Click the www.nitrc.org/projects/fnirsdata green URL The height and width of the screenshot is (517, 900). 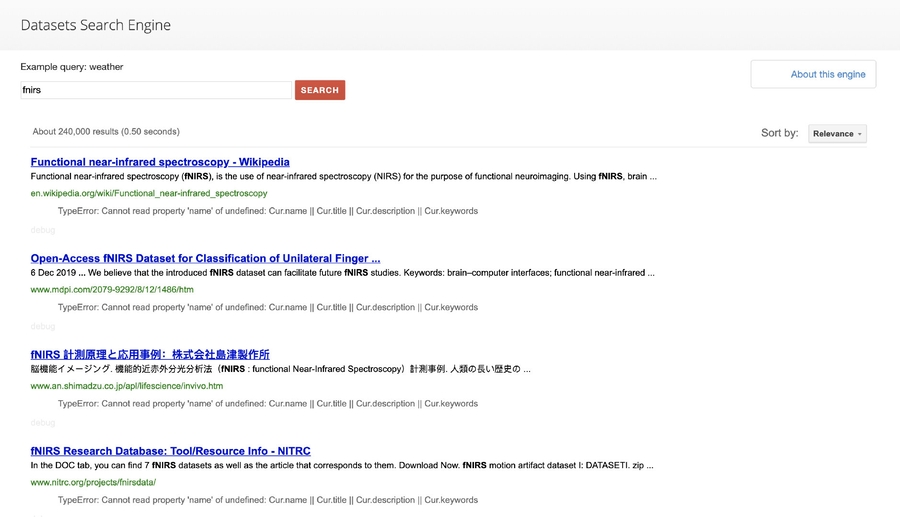[x=93, y=482]
